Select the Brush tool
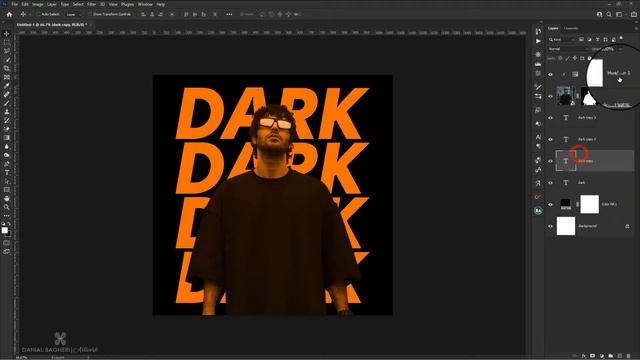The width and height of the screenshot is (640, 360). point(7,103)
